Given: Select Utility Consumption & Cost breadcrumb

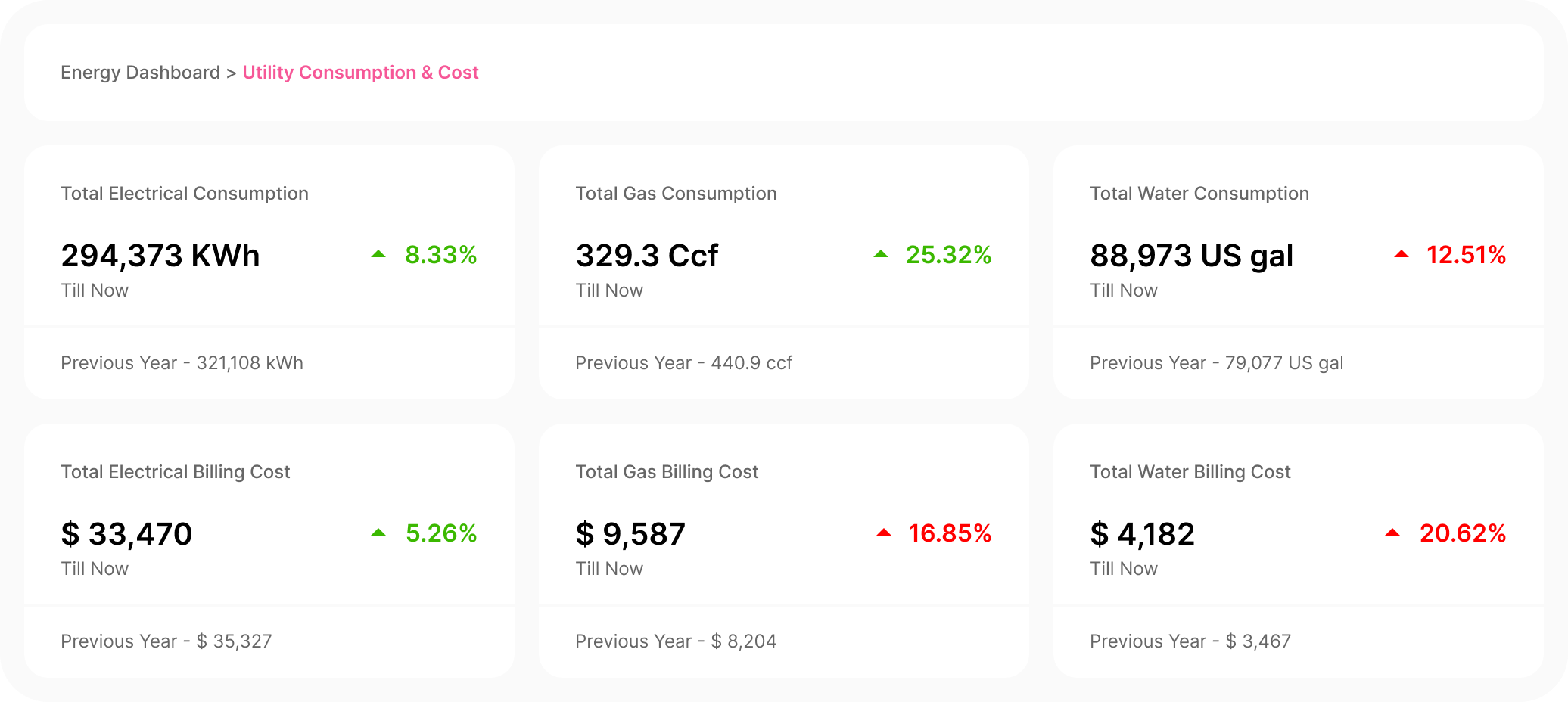Looking at the screenshot, I should pos(360,73).
